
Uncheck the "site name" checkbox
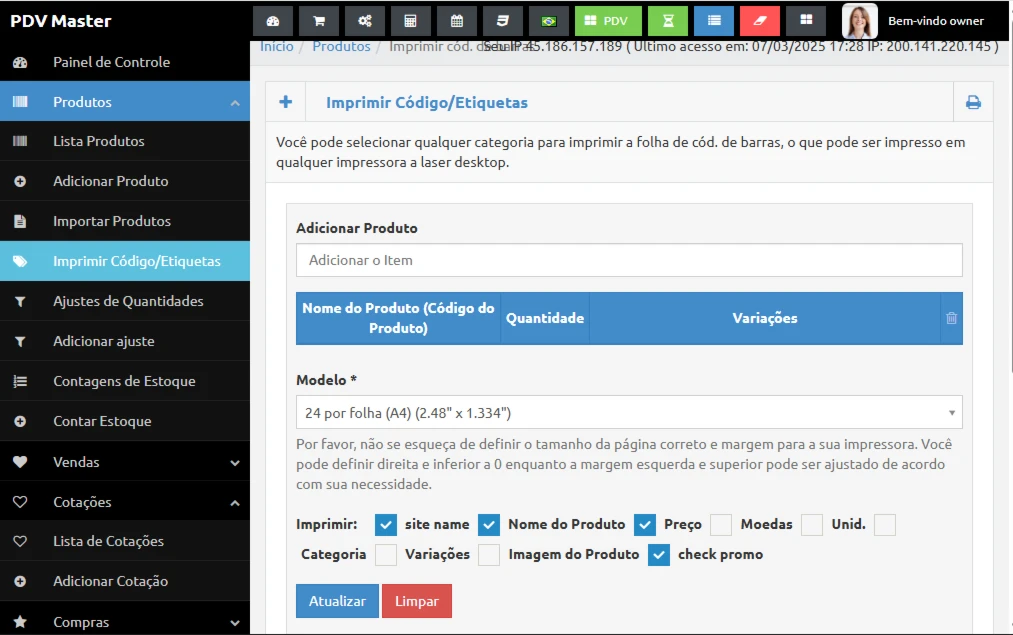386,525
